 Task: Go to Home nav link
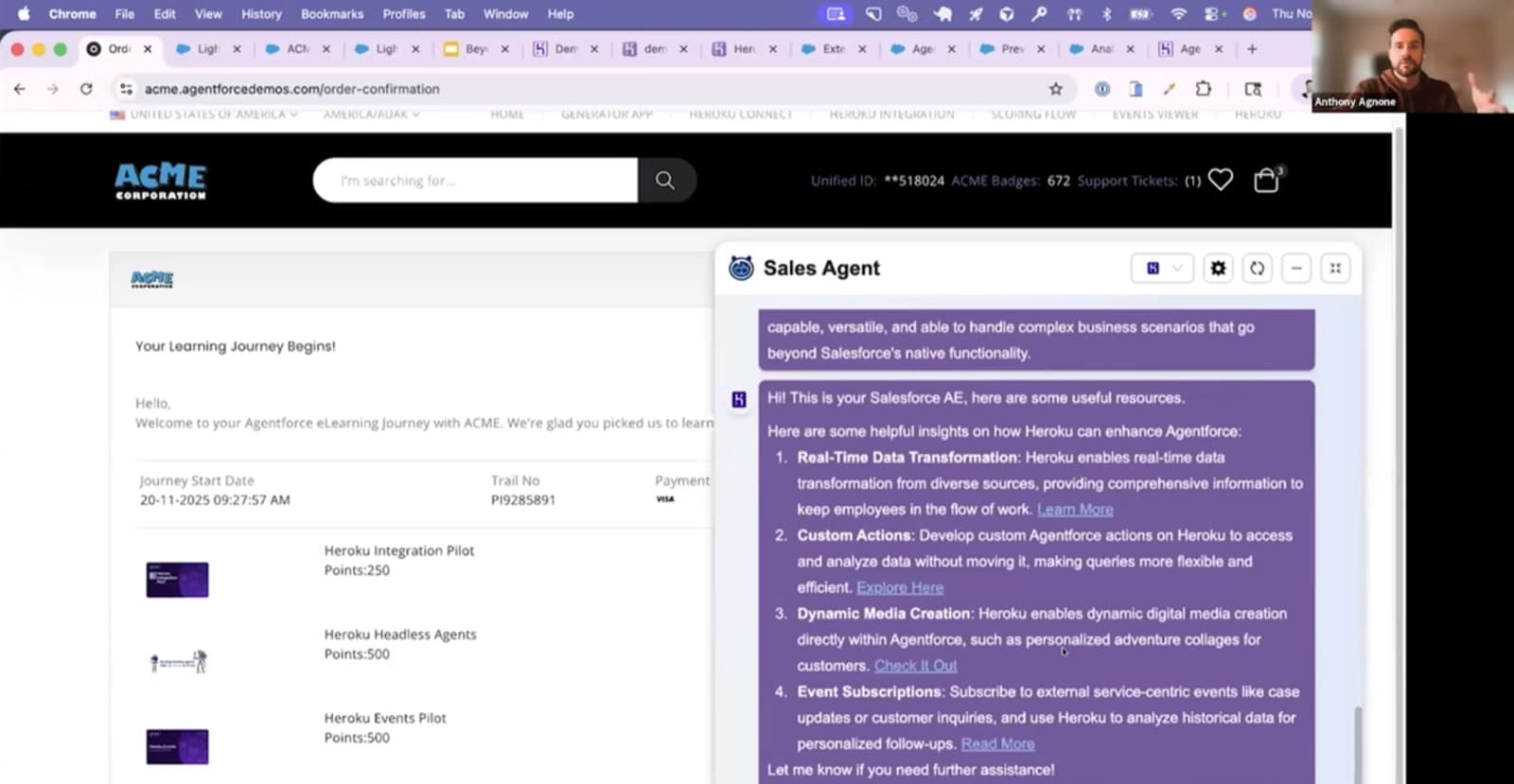click(507, 114)
